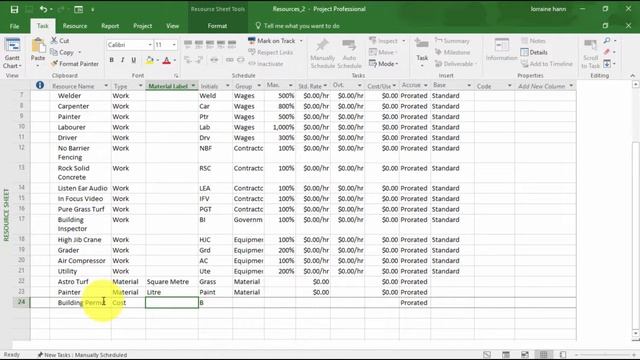Open Accrue column filter dropdown
640x360 pixels.
click(425, 85)
